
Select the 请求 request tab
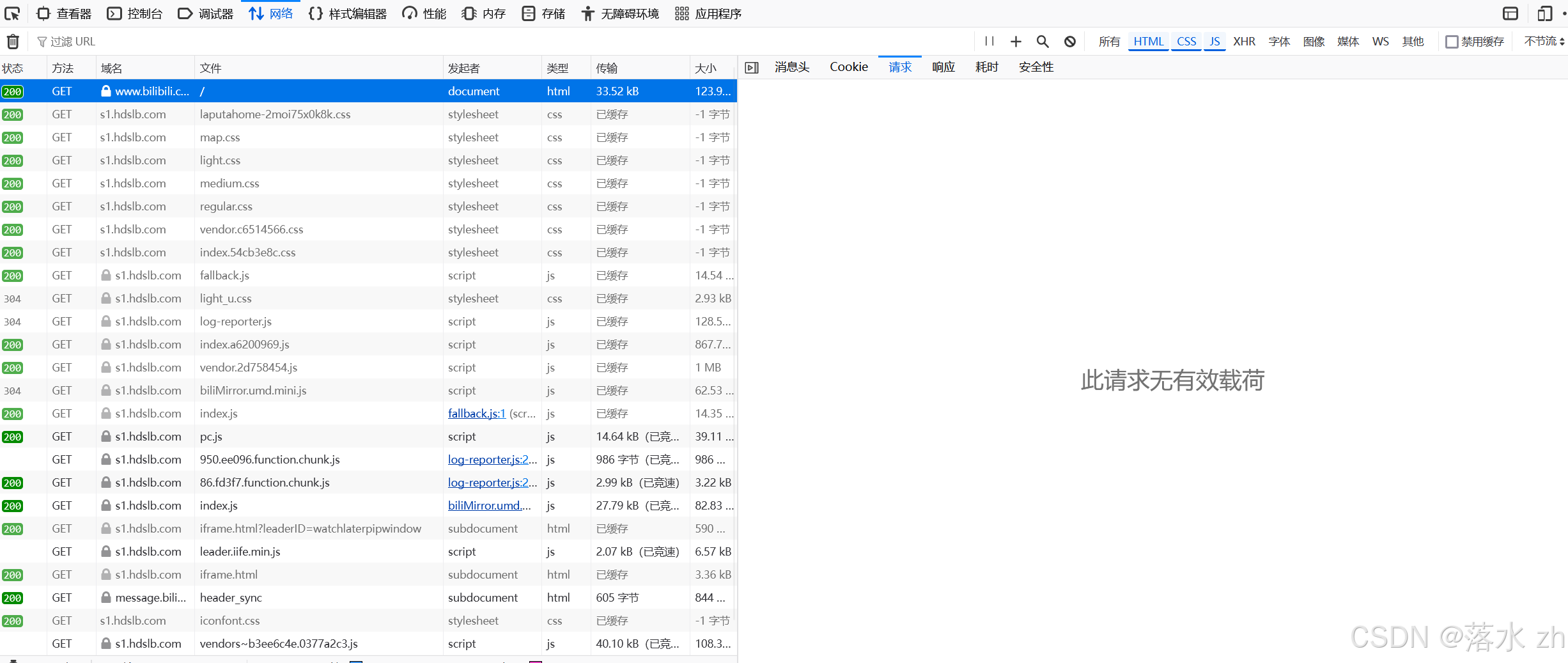900,67
